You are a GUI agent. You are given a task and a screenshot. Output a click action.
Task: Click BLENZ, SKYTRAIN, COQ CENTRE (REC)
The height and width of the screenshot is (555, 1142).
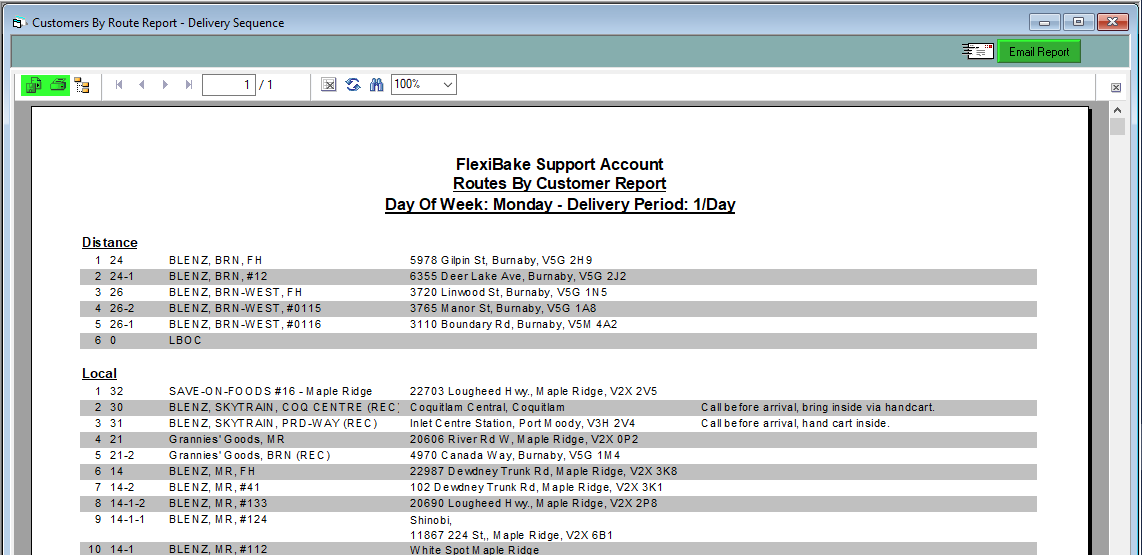286,407
